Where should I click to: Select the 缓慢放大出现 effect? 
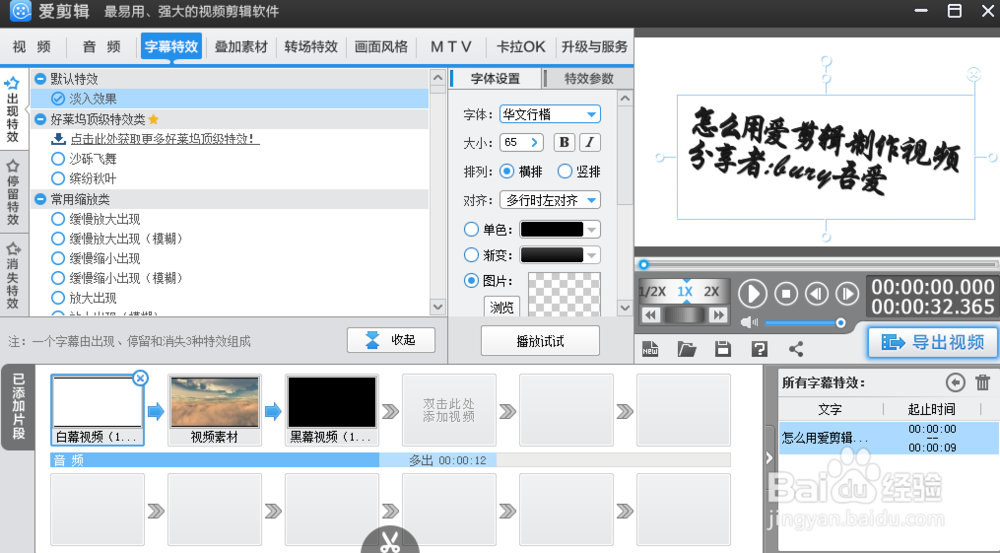point(105,219)
